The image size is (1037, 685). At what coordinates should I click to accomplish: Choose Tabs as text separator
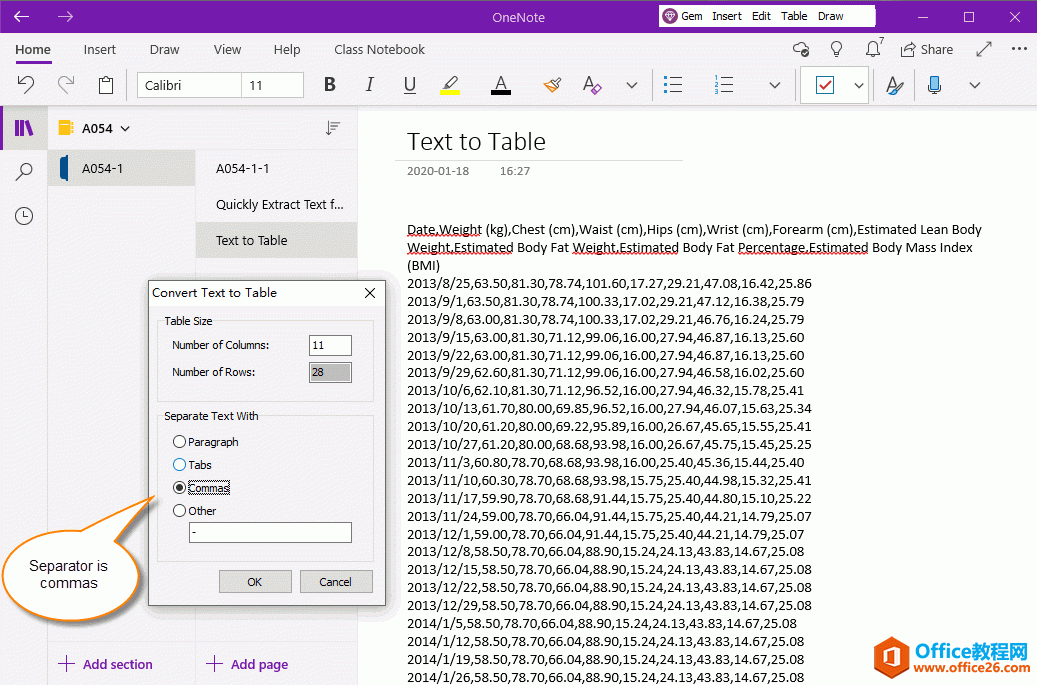(x=180, y=464)
